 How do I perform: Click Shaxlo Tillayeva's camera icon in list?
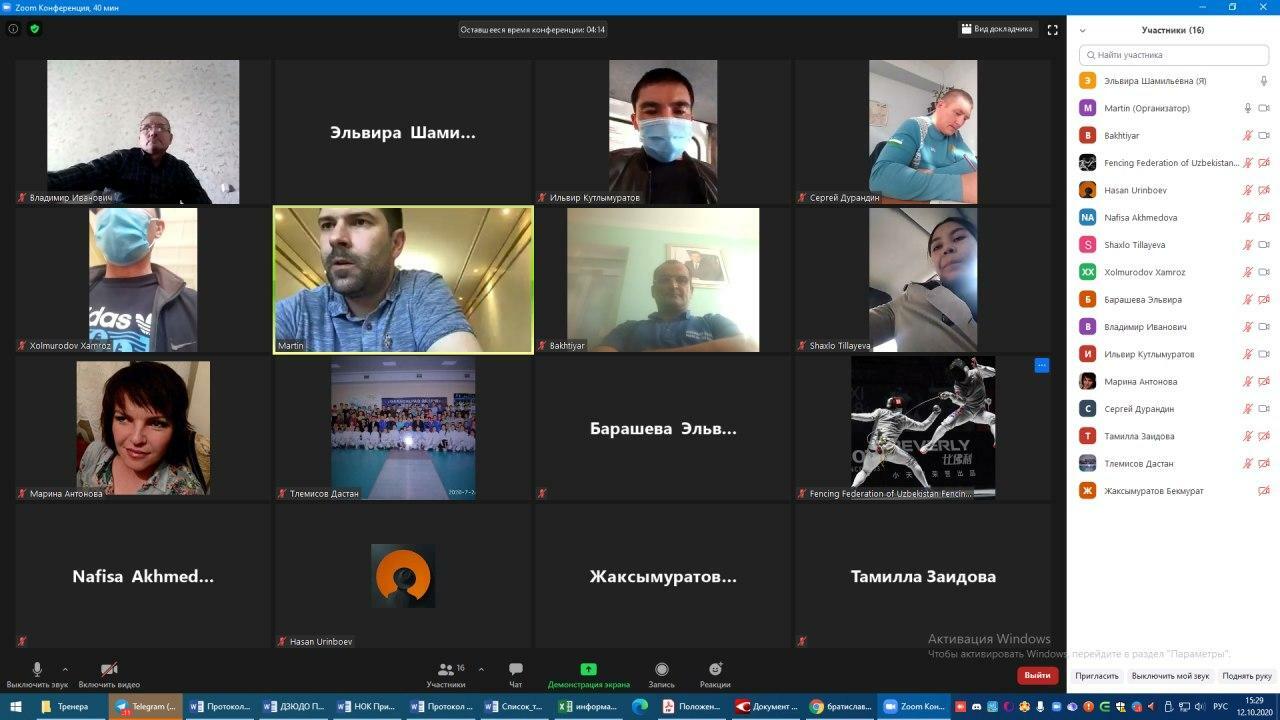click(1264, 245)
